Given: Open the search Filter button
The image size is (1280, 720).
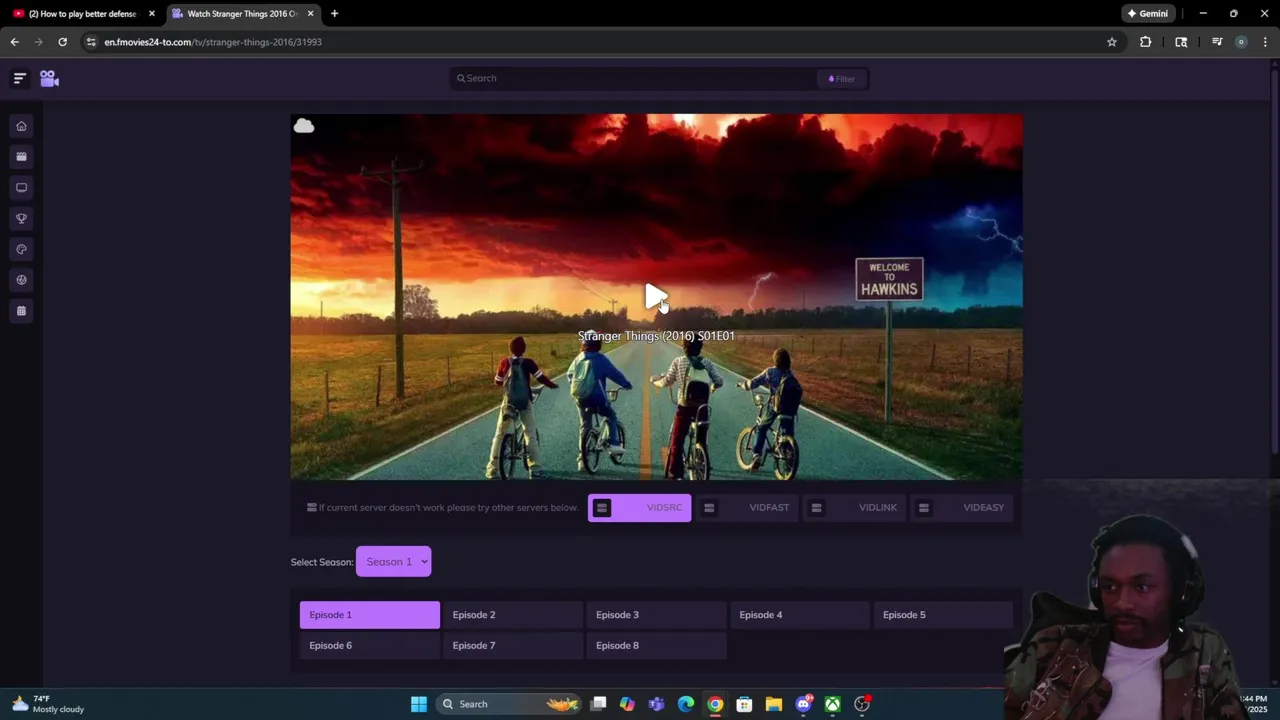Looking at the screenshot, I should click(x=842, y=79).
